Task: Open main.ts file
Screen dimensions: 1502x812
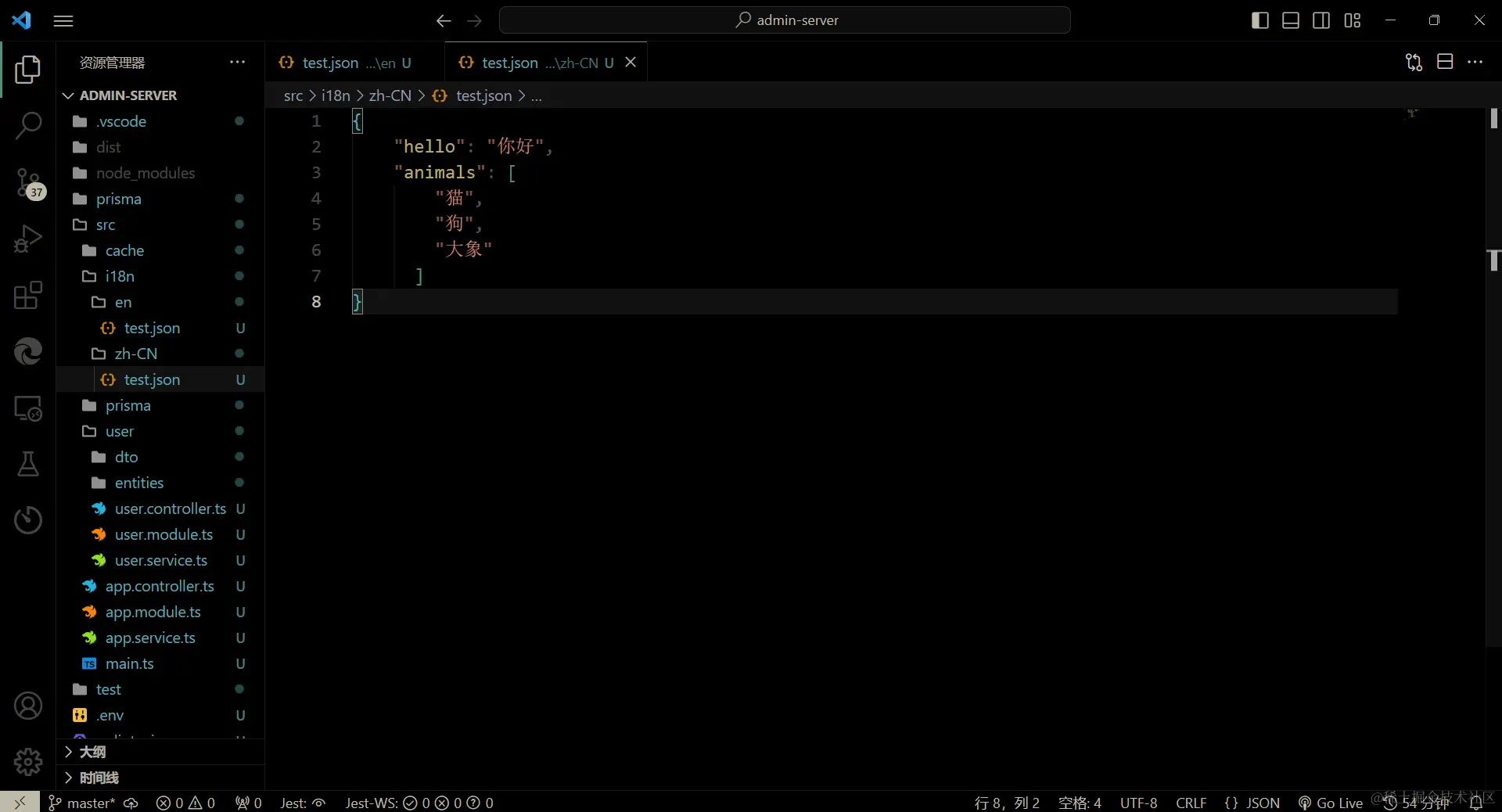Action: tap(160, 663)
